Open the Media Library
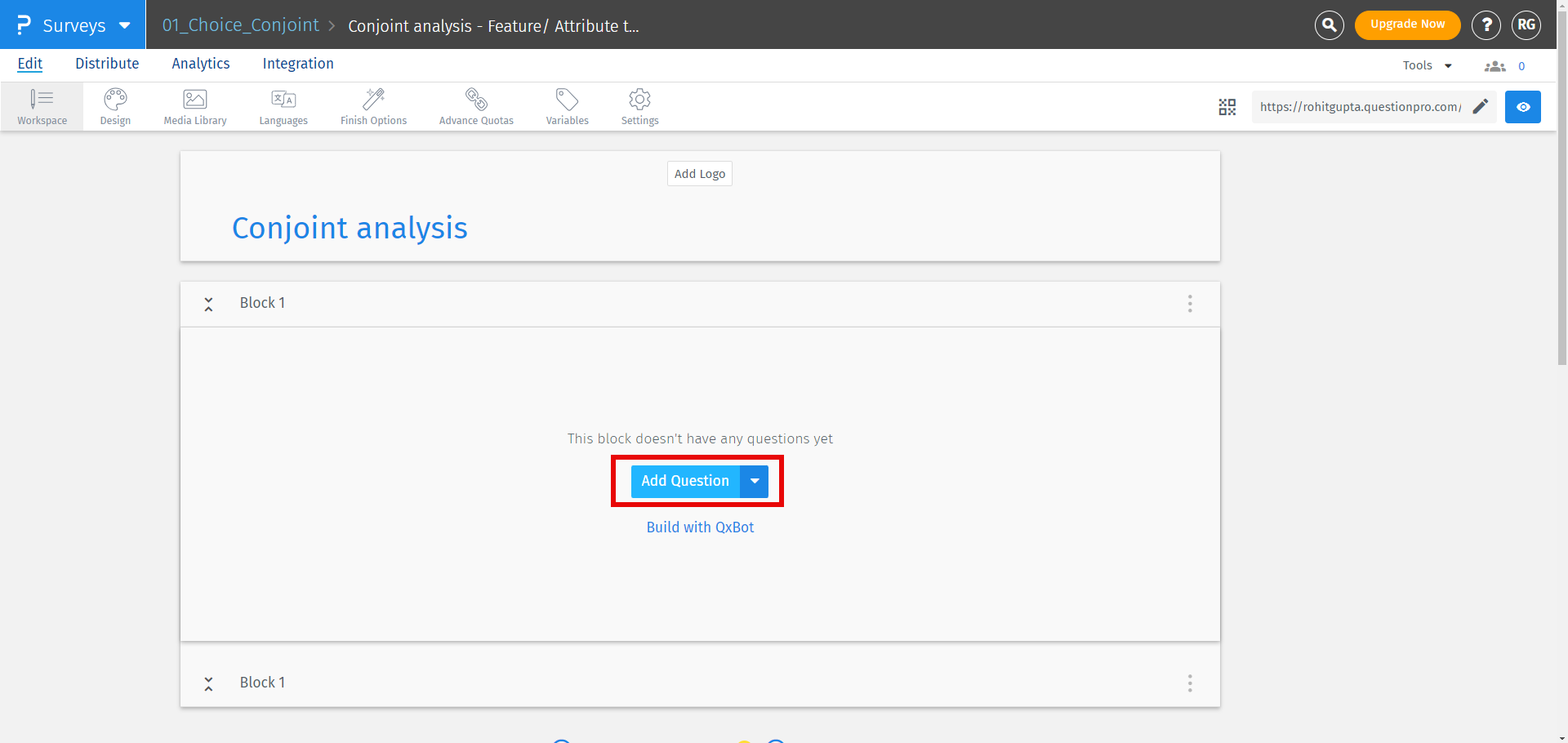 click(x=195, y=107)
